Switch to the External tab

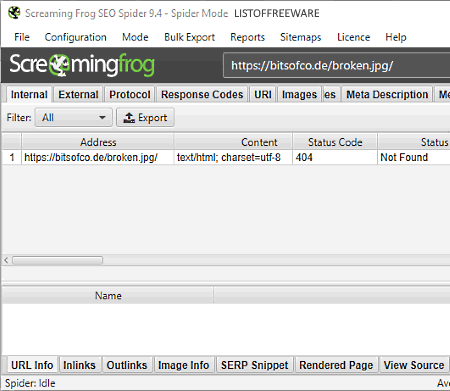tap(78, 95)
